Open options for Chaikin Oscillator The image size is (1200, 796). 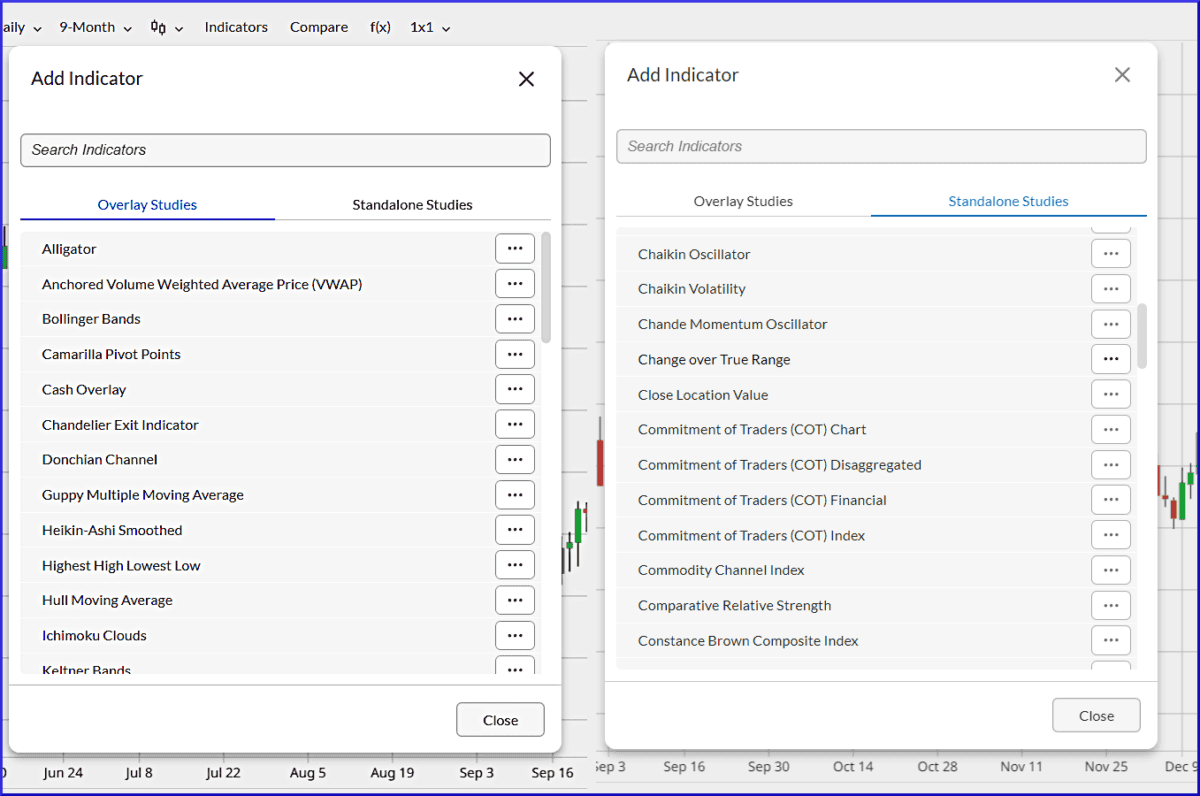1110,253
